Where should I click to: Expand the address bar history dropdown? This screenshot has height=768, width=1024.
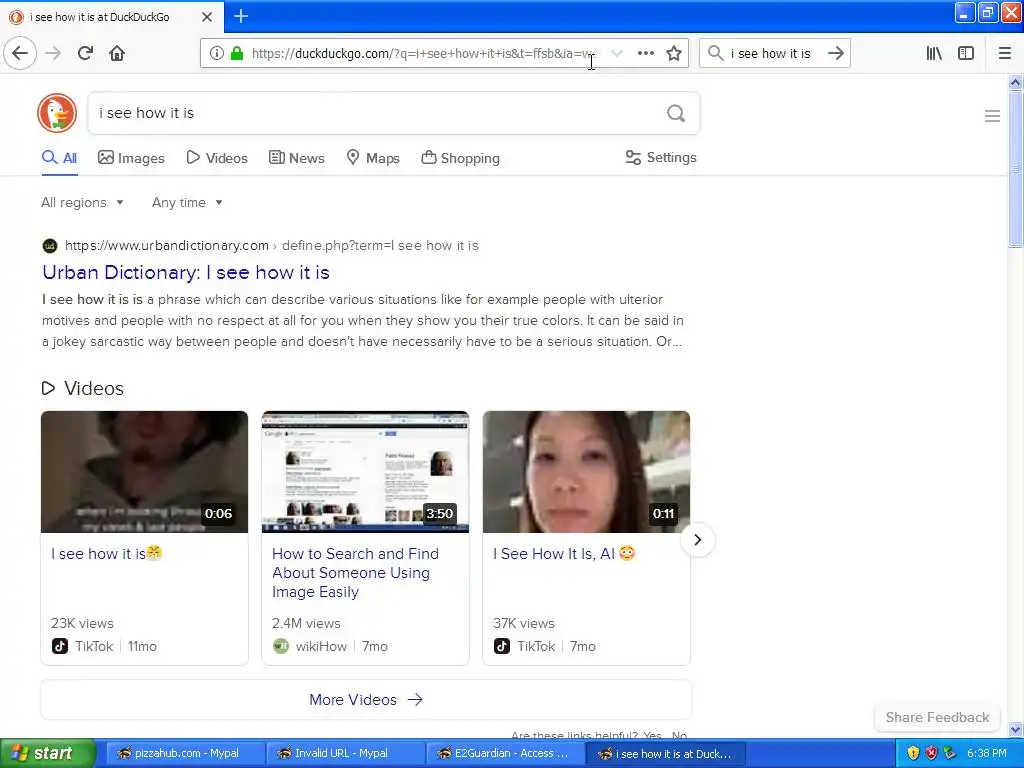(x=616, y=54)
